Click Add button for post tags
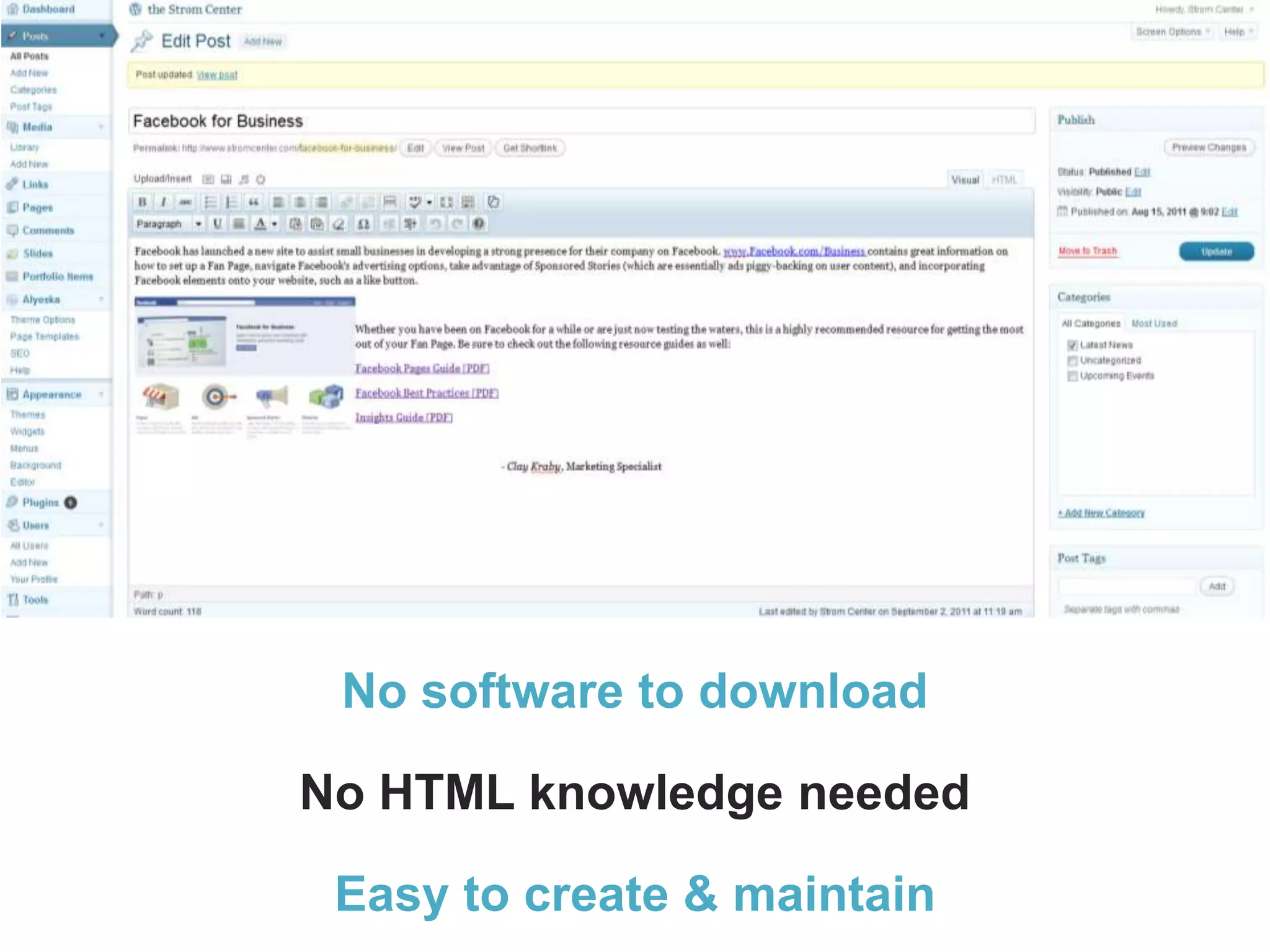 (1217, 586)
